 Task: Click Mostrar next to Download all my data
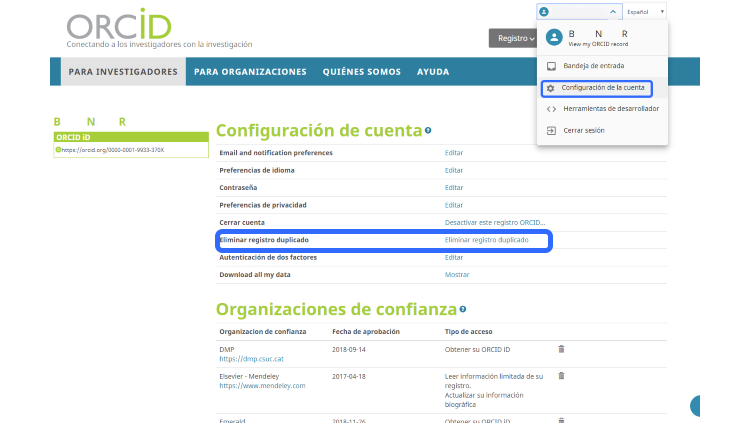(x=457, y=274)
